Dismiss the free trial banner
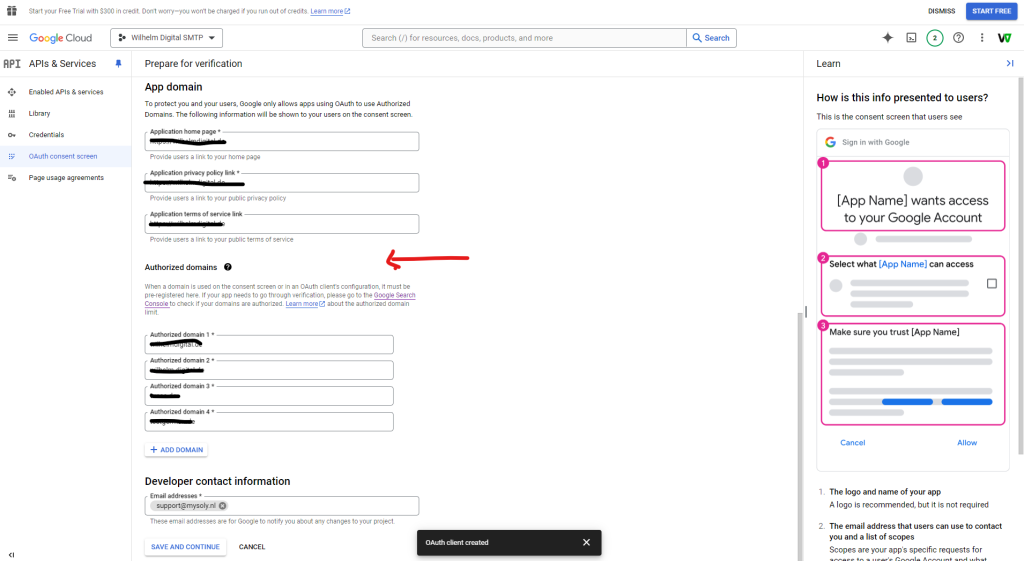Viewport: 1024px width, 561px height. click(x=941, y=11)
